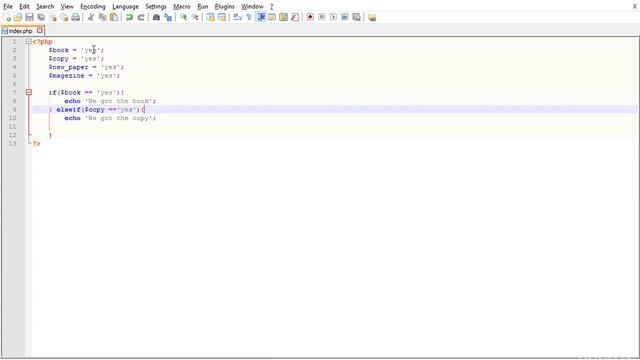
Task: Start macro recording with red dot icon
Action: (x=310, y=17)
